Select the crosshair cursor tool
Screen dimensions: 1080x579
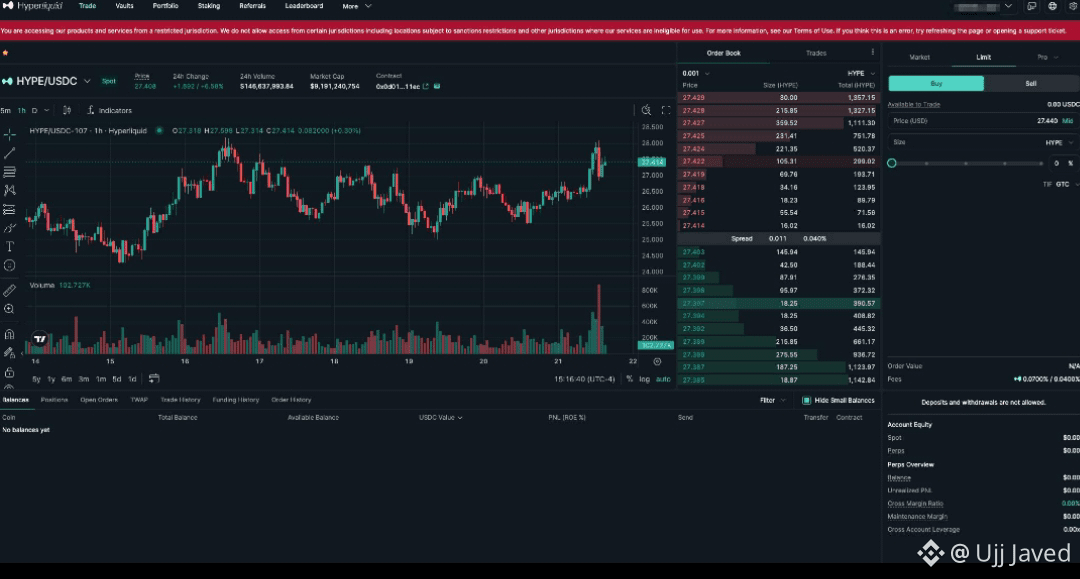[x=10, y=134]
